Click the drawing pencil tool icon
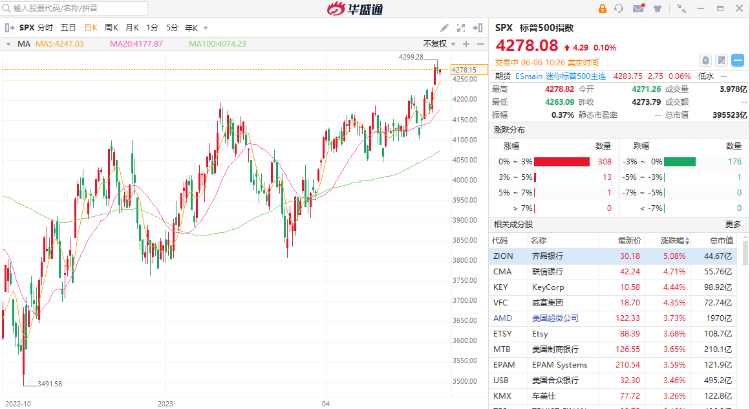 pyautogui.click(x=444, y=28)
